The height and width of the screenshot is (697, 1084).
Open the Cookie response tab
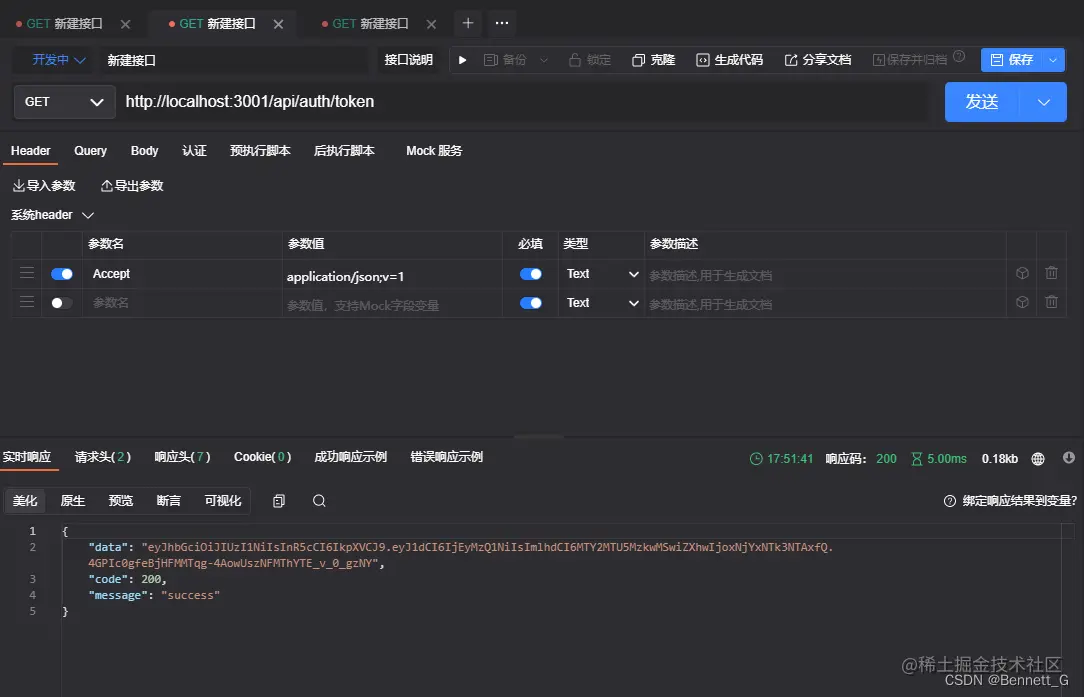coord(262,456)
